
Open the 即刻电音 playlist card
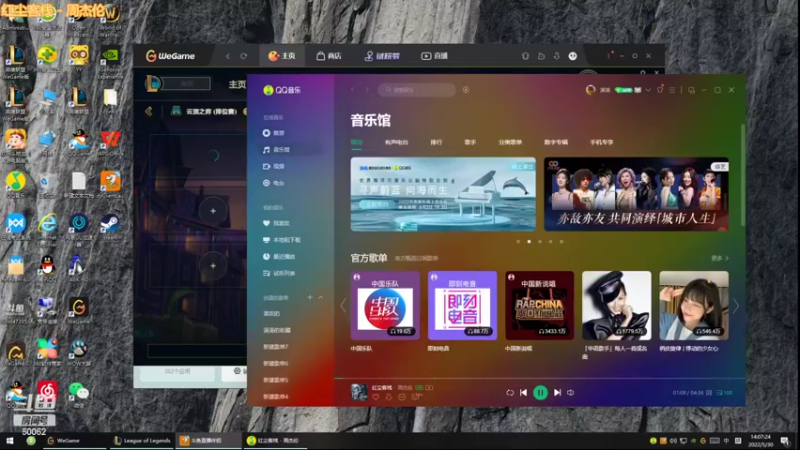point(462,305)
